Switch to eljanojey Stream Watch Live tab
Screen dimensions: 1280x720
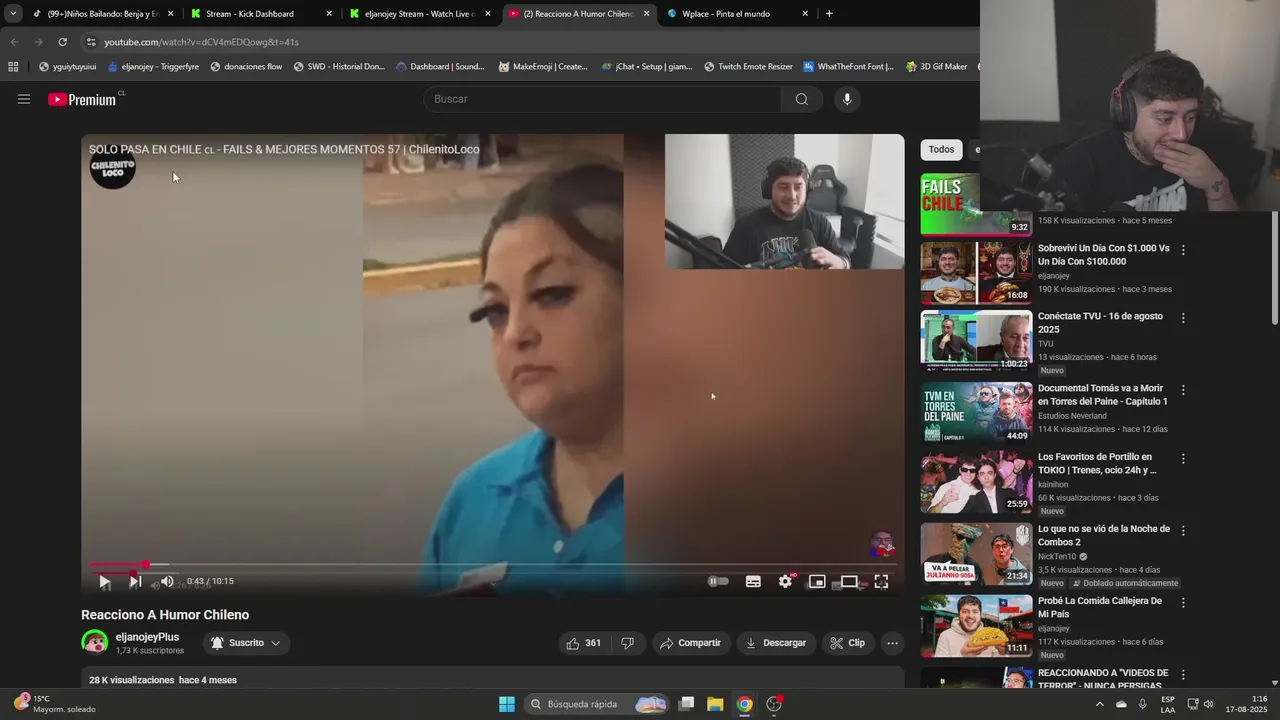coord(420,14)
